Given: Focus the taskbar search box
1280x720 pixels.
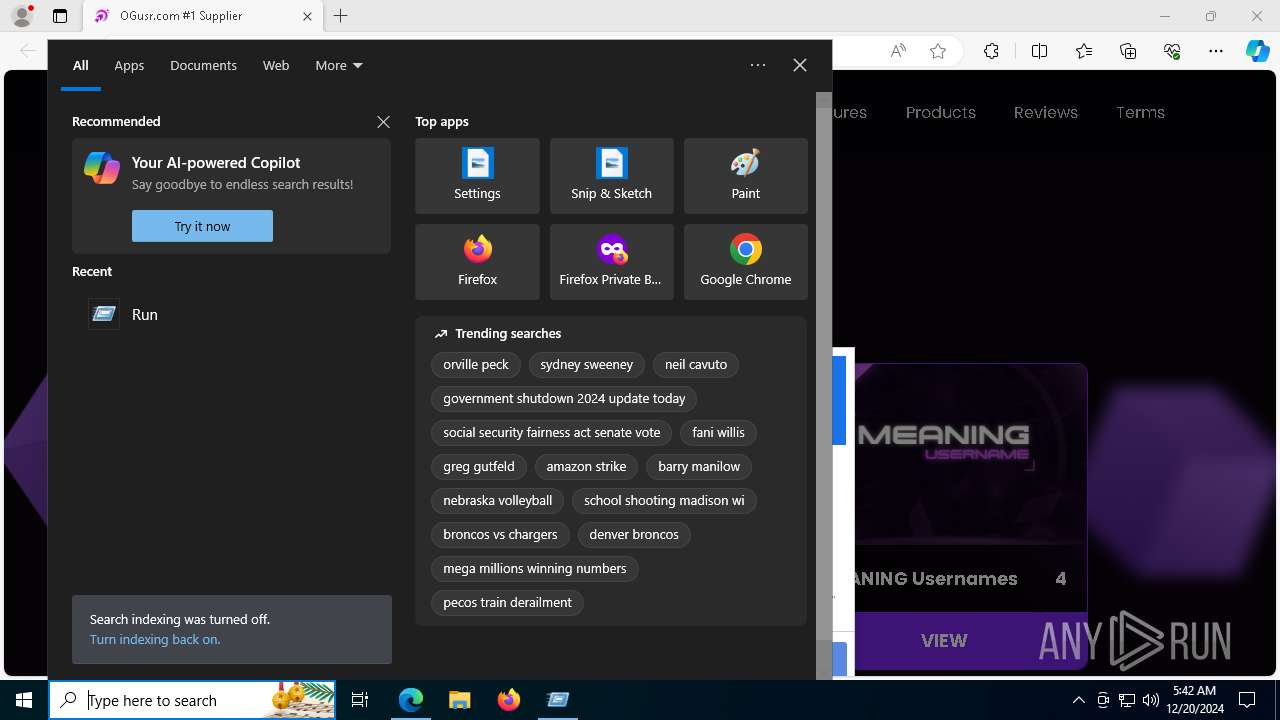Looking at the screenshot, I should click(192, 700).
